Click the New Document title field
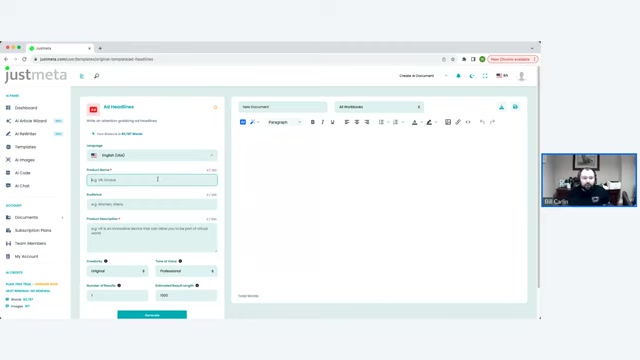The width and height of the screenshot is (640, 360). click(x=283, y=107)
